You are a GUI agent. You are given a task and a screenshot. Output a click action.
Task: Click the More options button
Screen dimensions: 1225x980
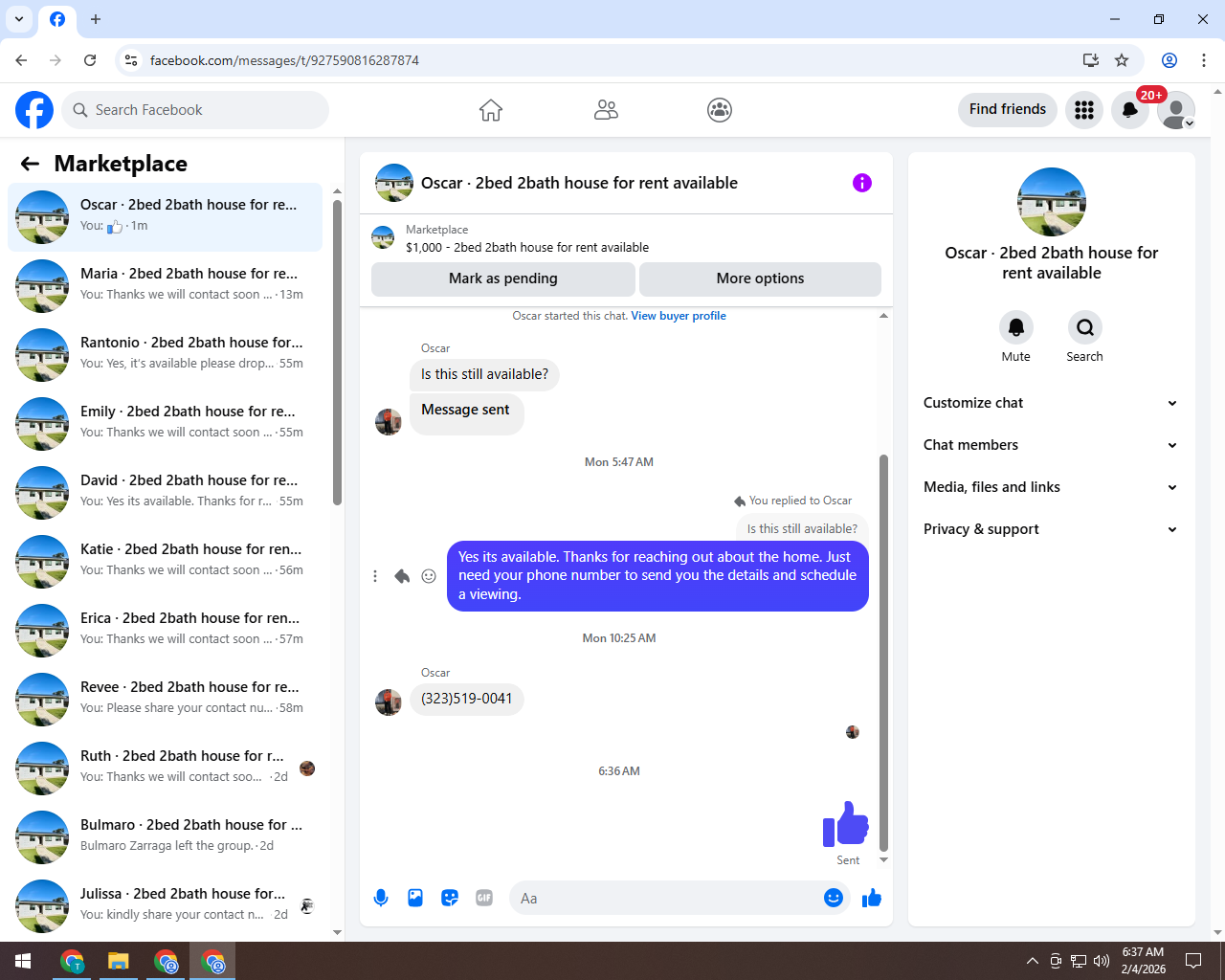pyautogui.click(x=760, y=278)
